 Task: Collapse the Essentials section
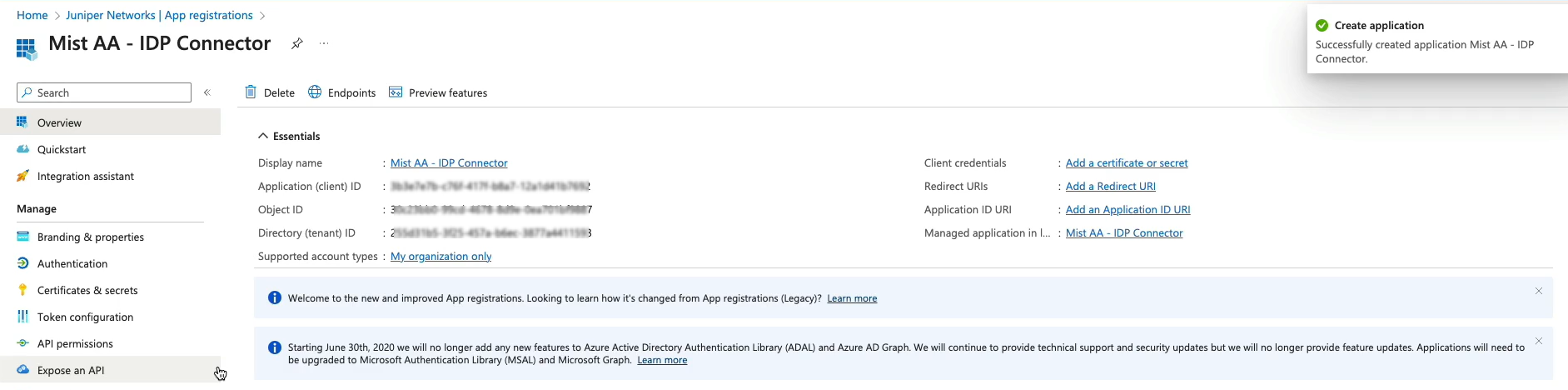(263, 136)
